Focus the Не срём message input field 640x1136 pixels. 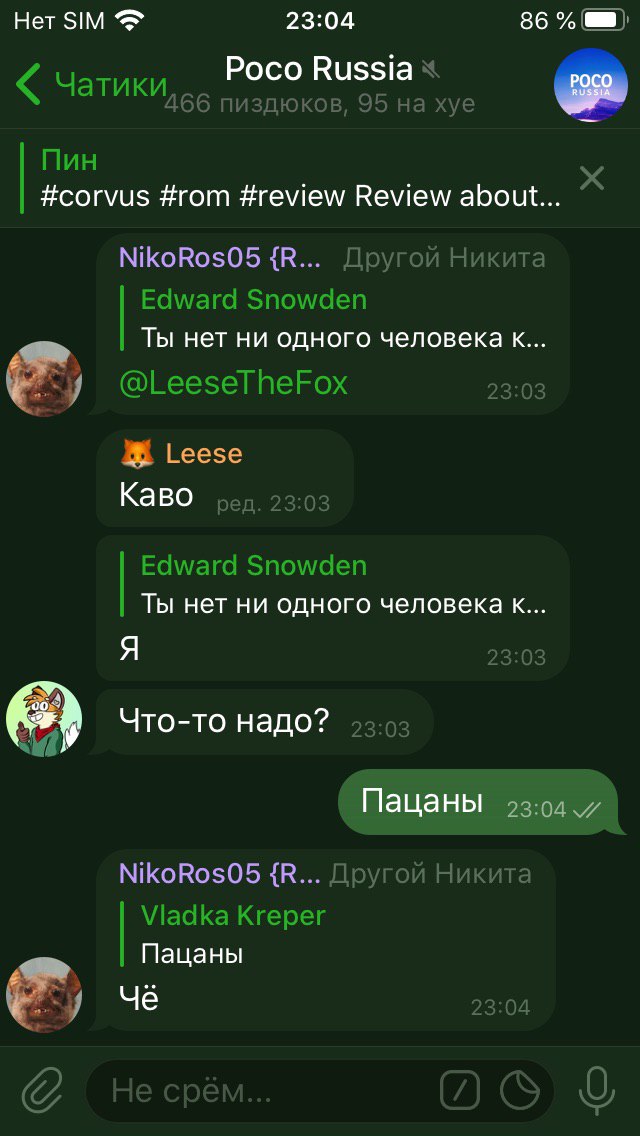261,1090
